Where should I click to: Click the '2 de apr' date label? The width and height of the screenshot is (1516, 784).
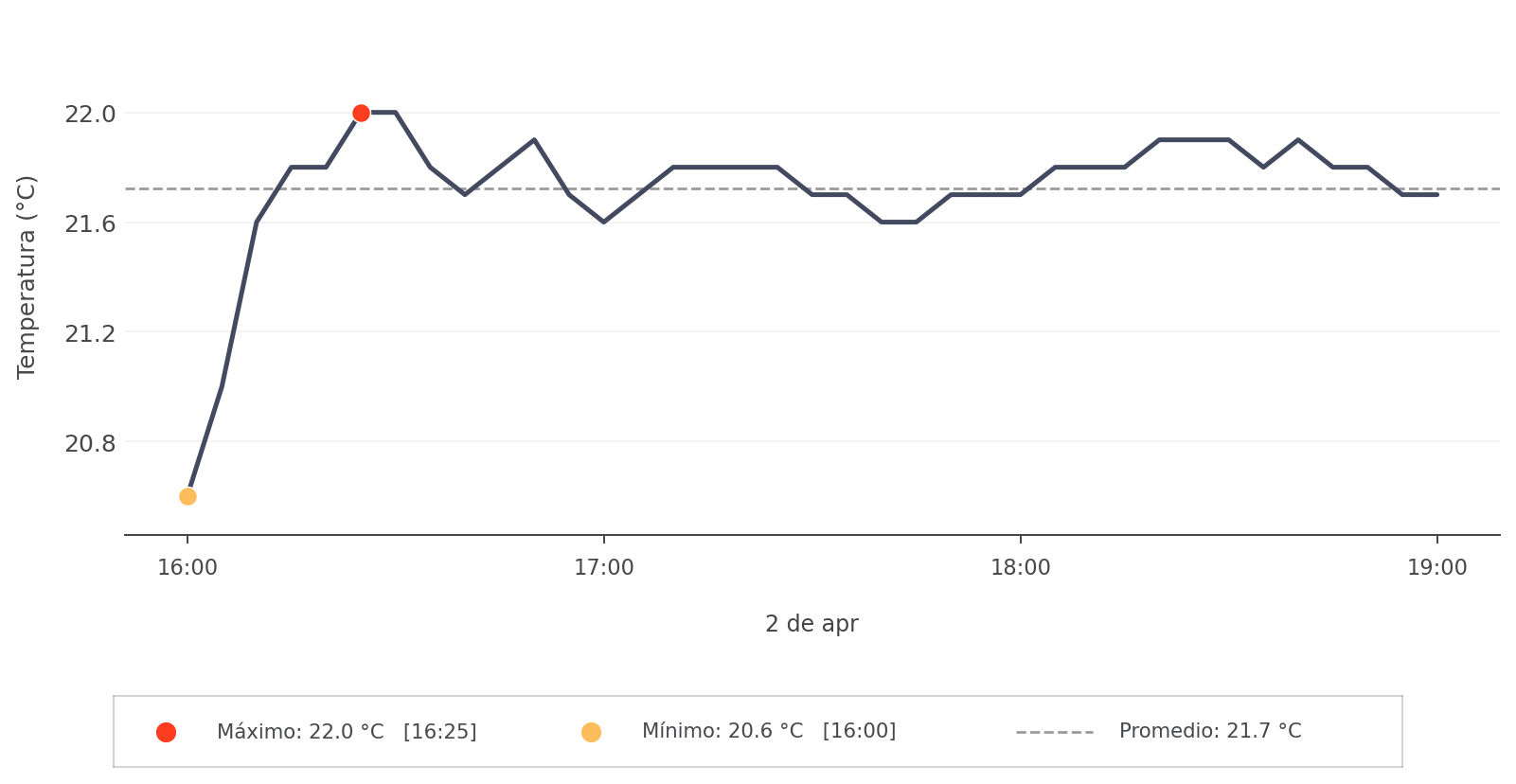(x=812, y=624)
